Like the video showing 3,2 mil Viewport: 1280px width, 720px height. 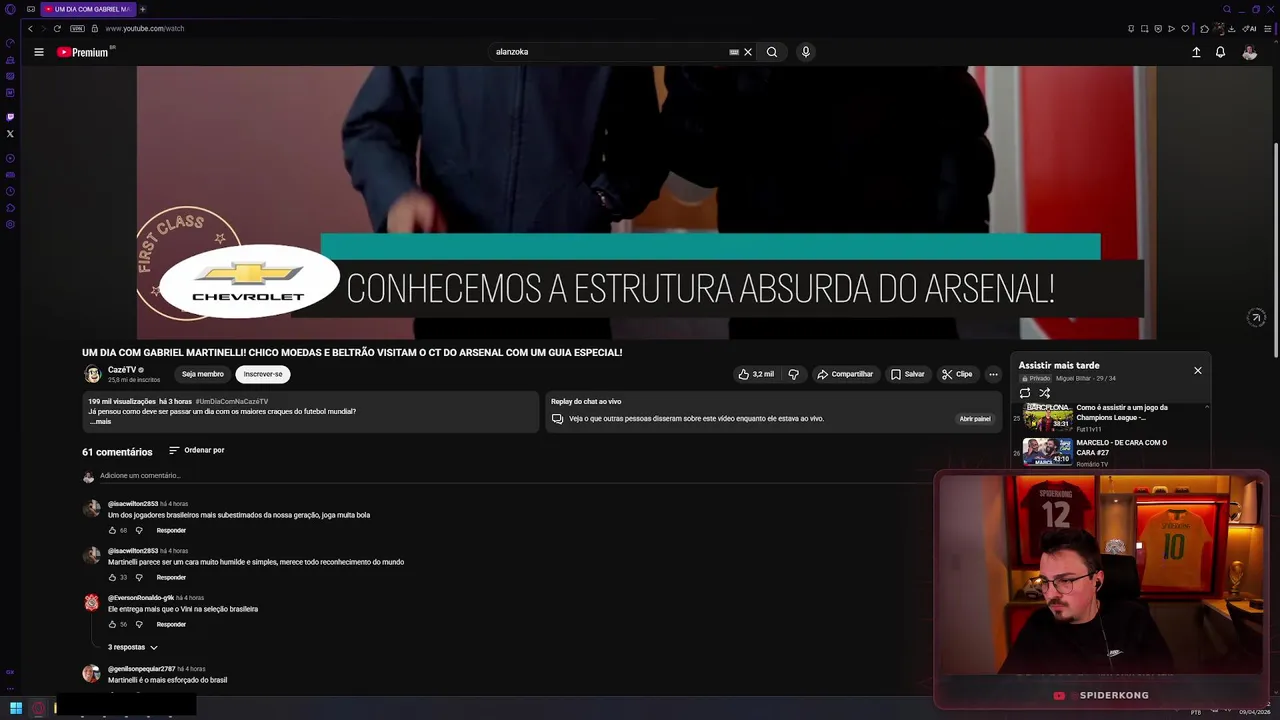[756, 374]
